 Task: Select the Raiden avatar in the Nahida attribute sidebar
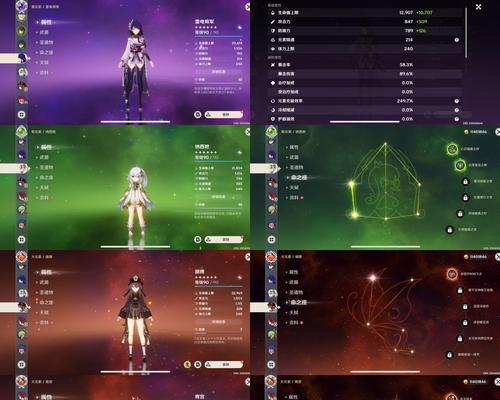[22, 154]
